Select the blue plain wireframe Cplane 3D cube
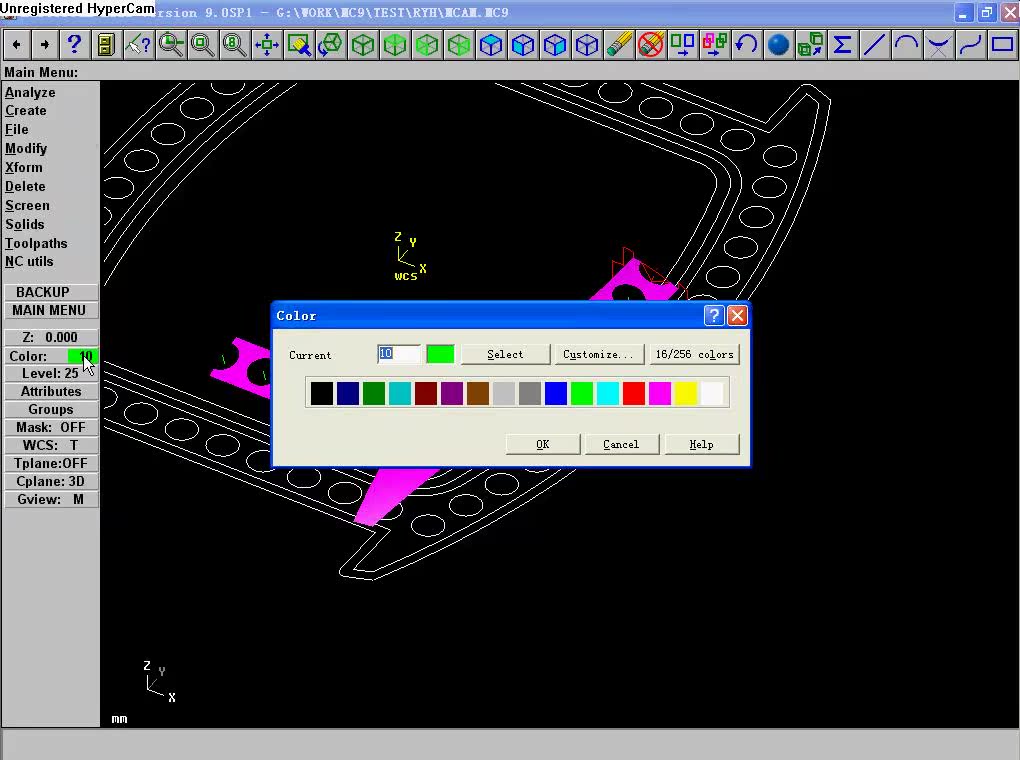This screenshot has width=1020, height=760. pyautogui.click(x=587, y=45)
